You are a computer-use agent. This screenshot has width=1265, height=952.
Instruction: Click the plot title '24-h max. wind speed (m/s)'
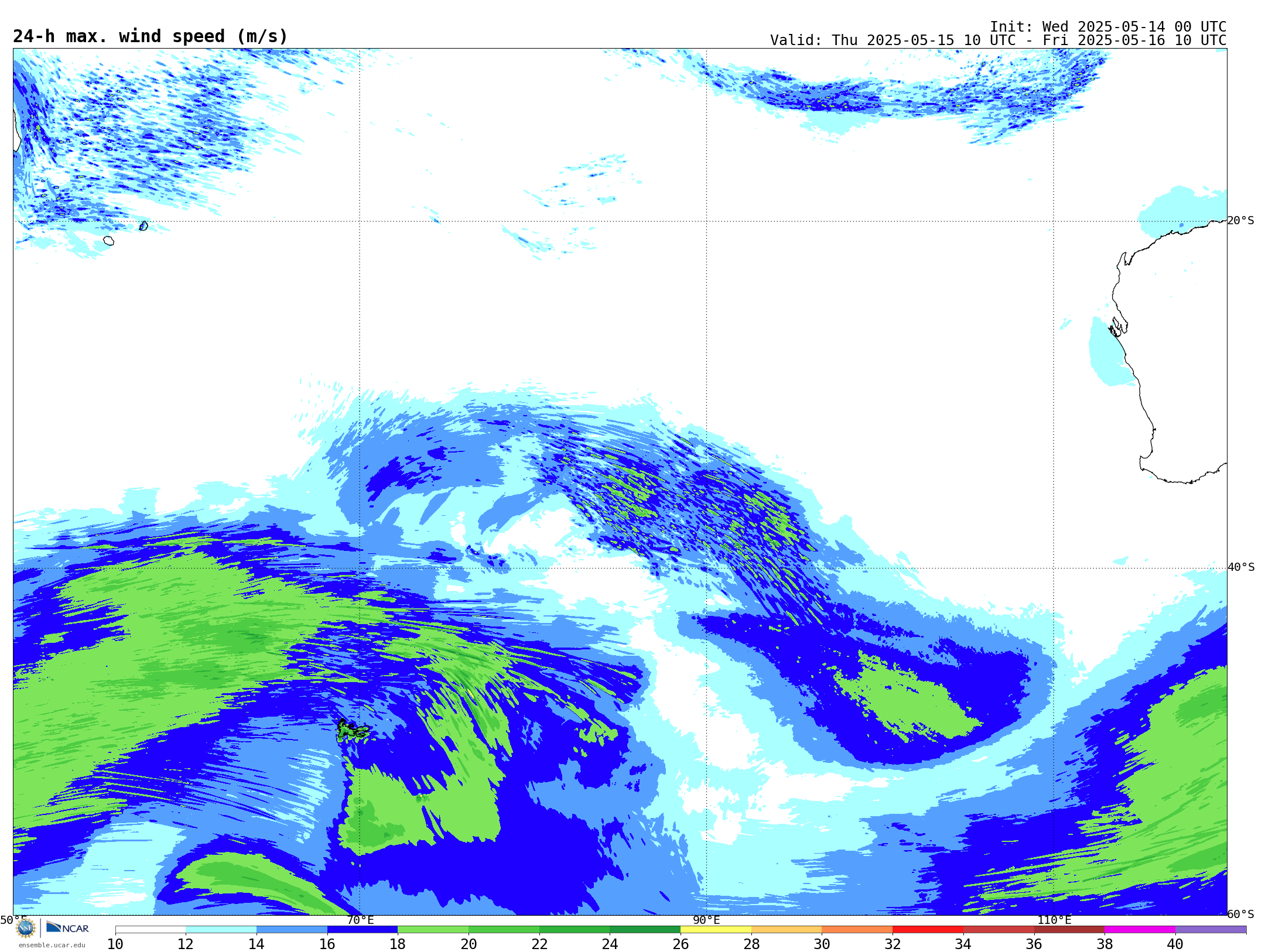(x=151, y=36)
